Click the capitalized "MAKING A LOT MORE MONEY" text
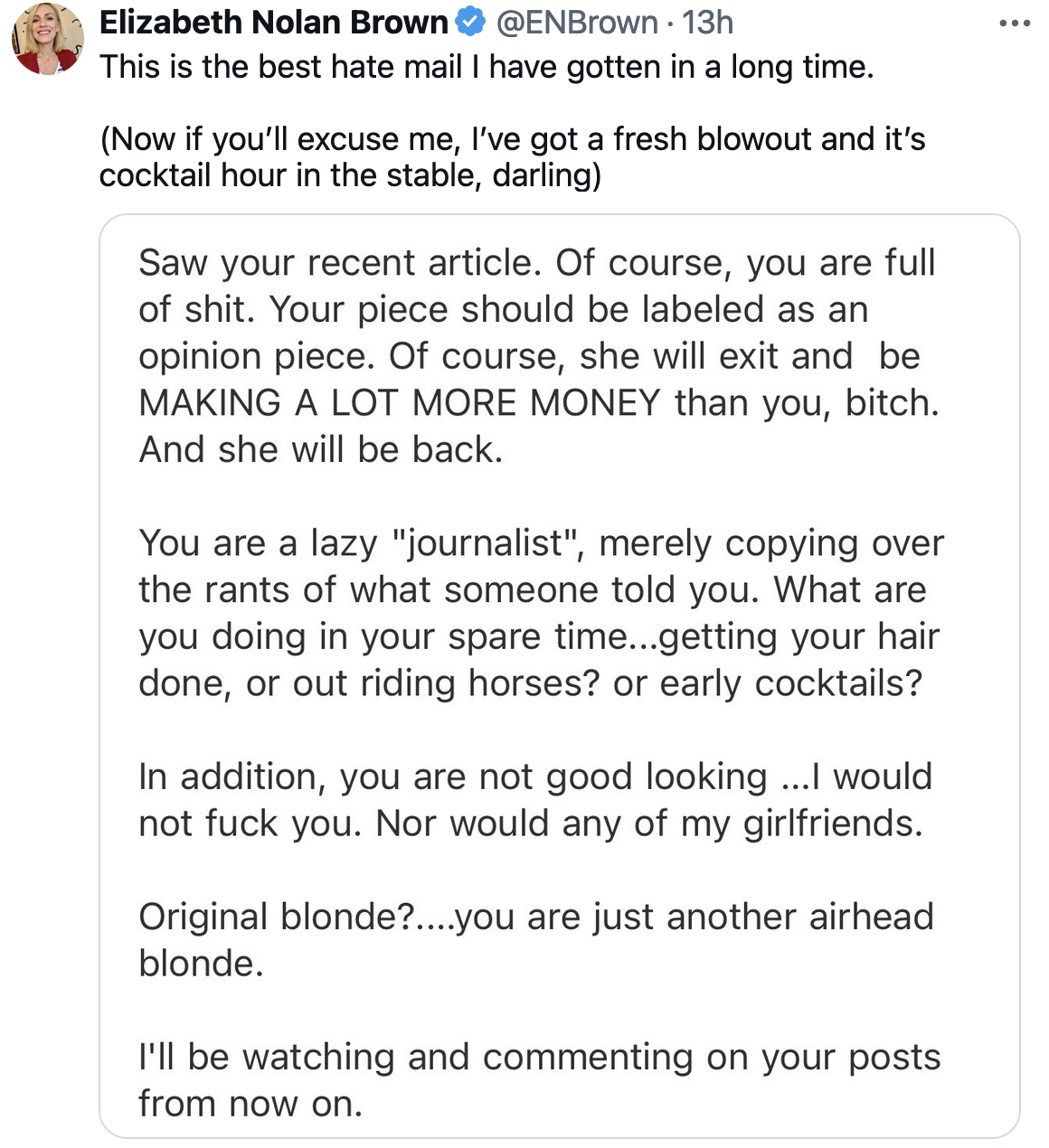This screenshot has width=1049, height=1148. [400, 403]
